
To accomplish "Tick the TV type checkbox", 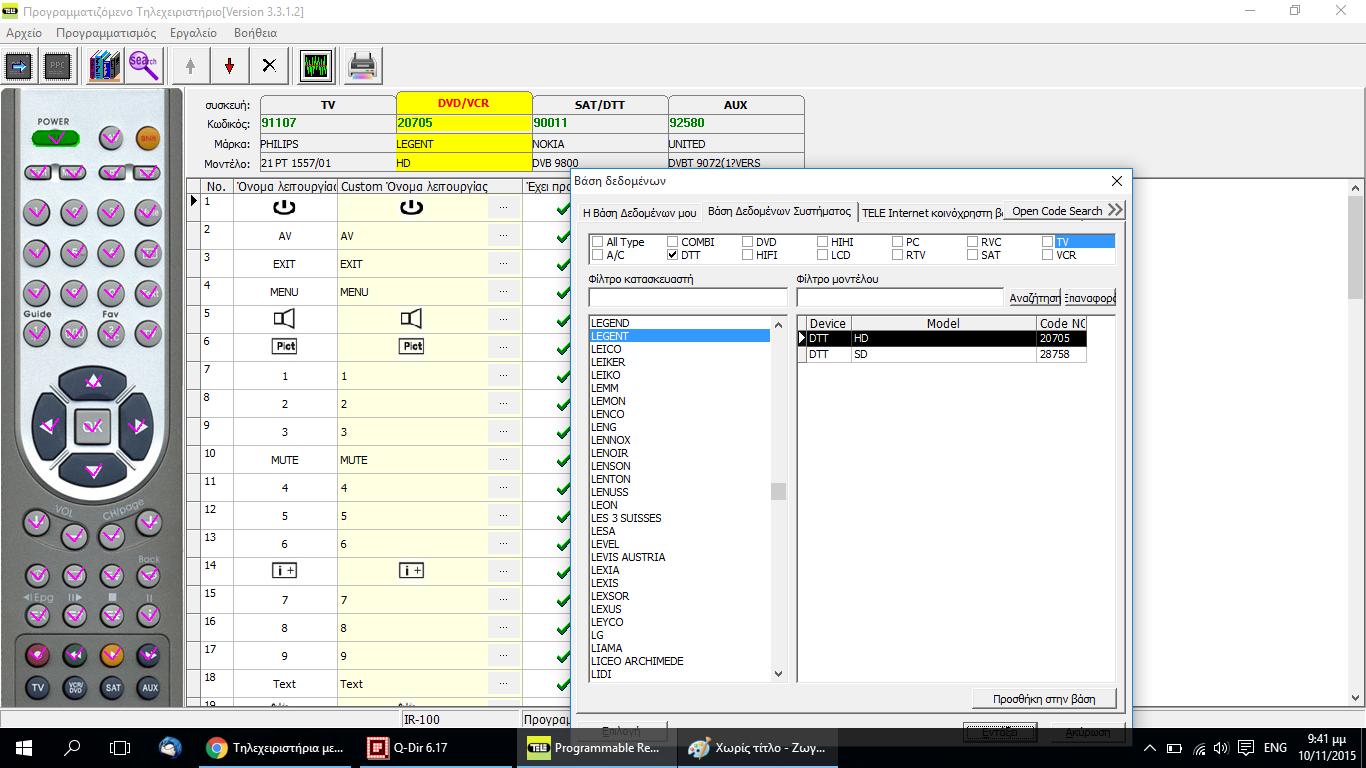I will [x=1048, y=242].
